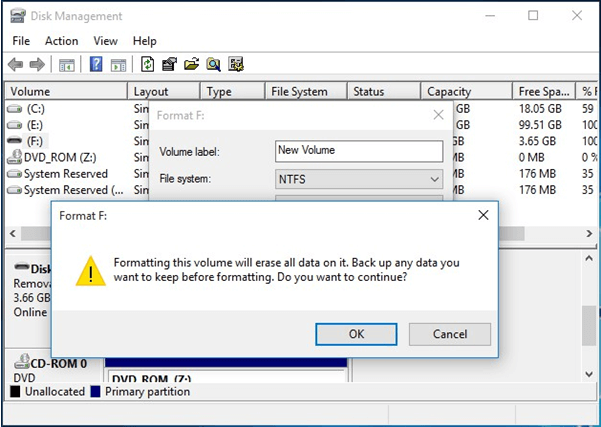601x427 pixels.
Task: Toggle the action pane toolbar icon
Action: [x=118, y=64]
